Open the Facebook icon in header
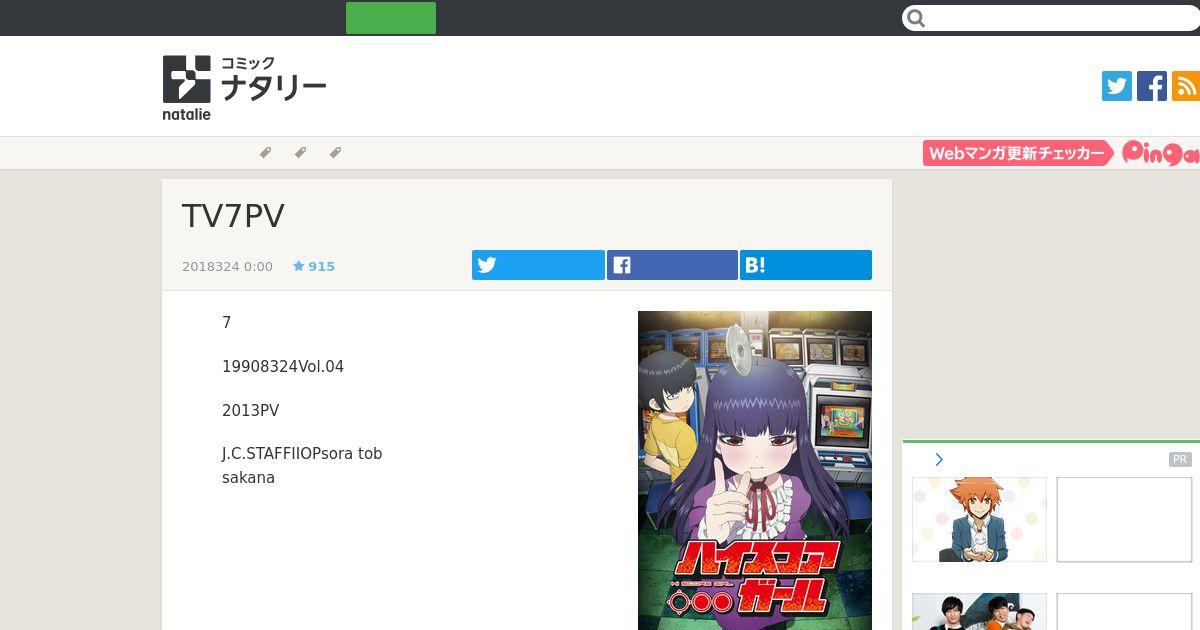Screen dimensions: 1200x630 pyautogui.click(x=1152, y=86)
